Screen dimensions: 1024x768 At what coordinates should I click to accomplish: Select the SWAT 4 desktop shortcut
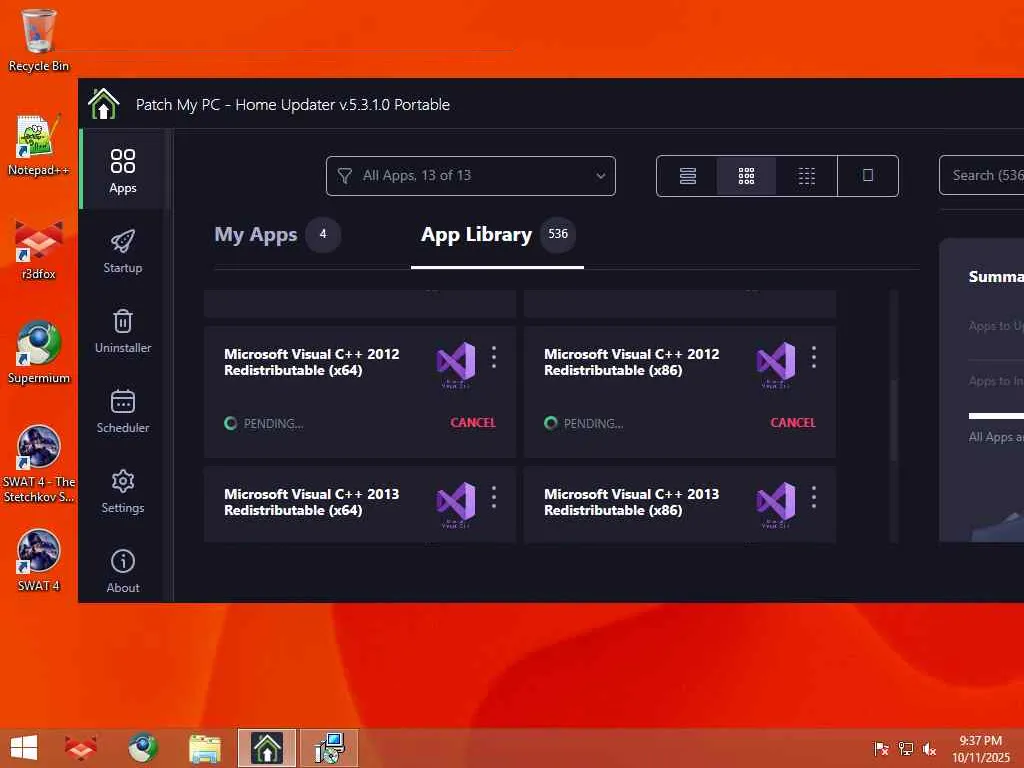pos(39,560)
